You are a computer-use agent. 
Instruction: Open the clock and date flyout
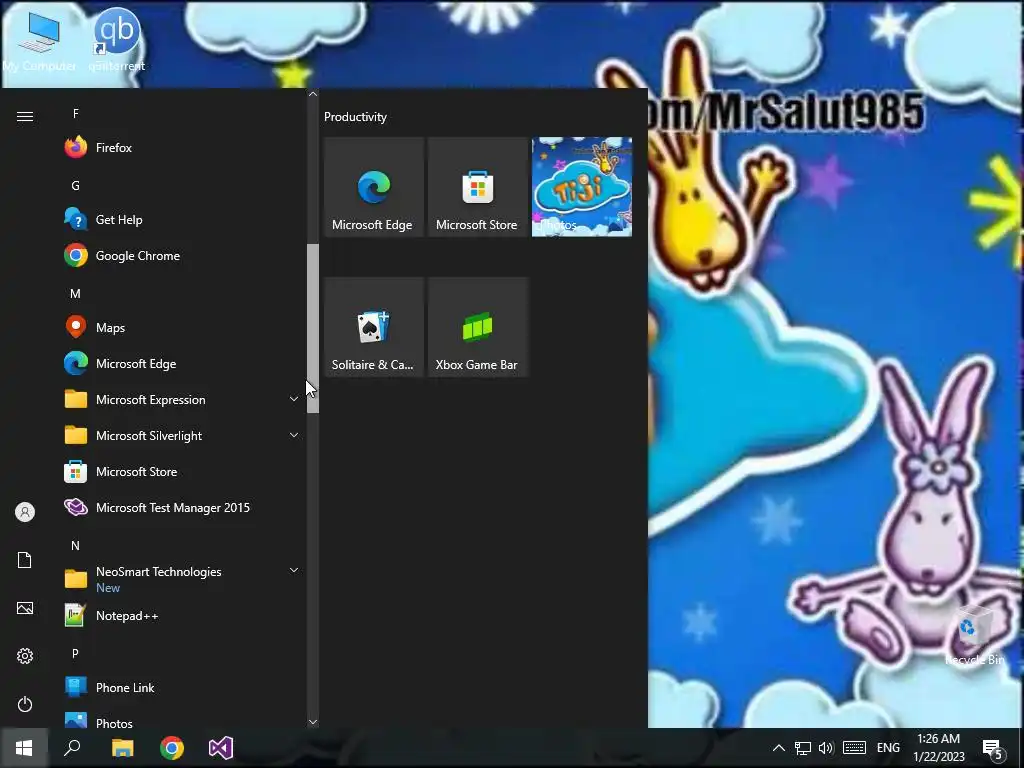(938, 748)
